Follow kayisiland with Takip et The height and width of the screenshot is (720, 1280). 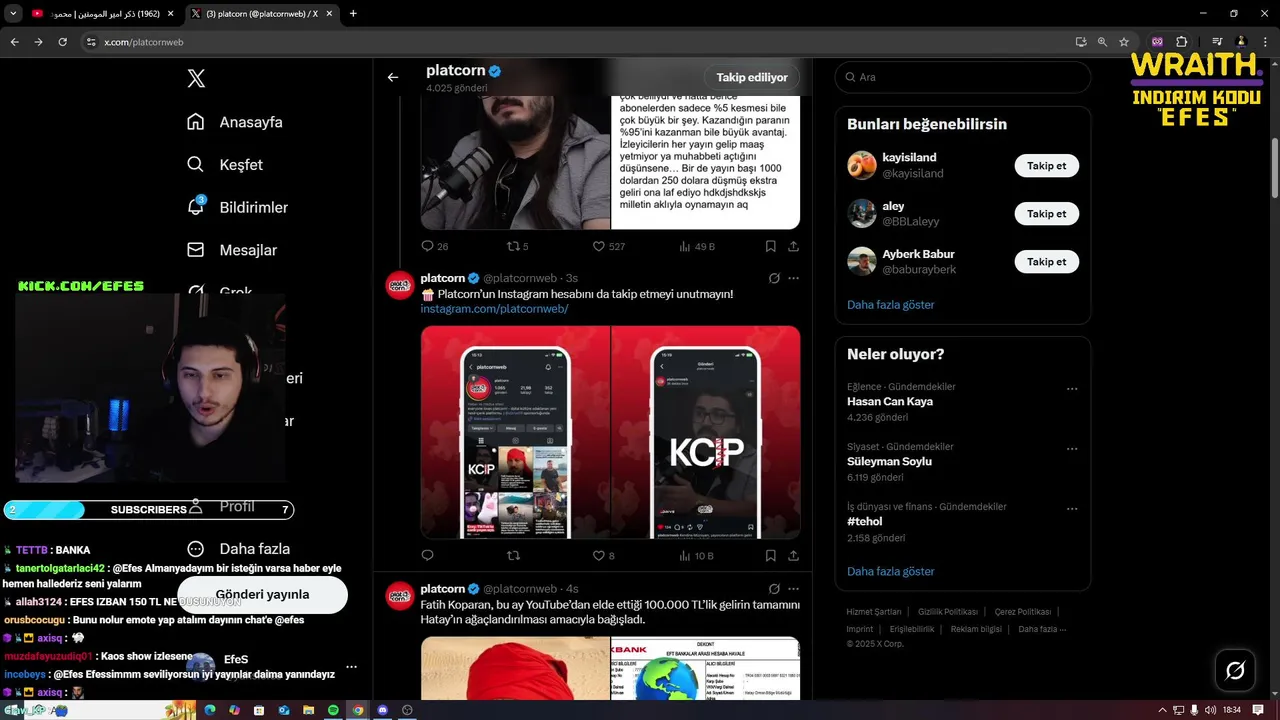pos(1046,166)
